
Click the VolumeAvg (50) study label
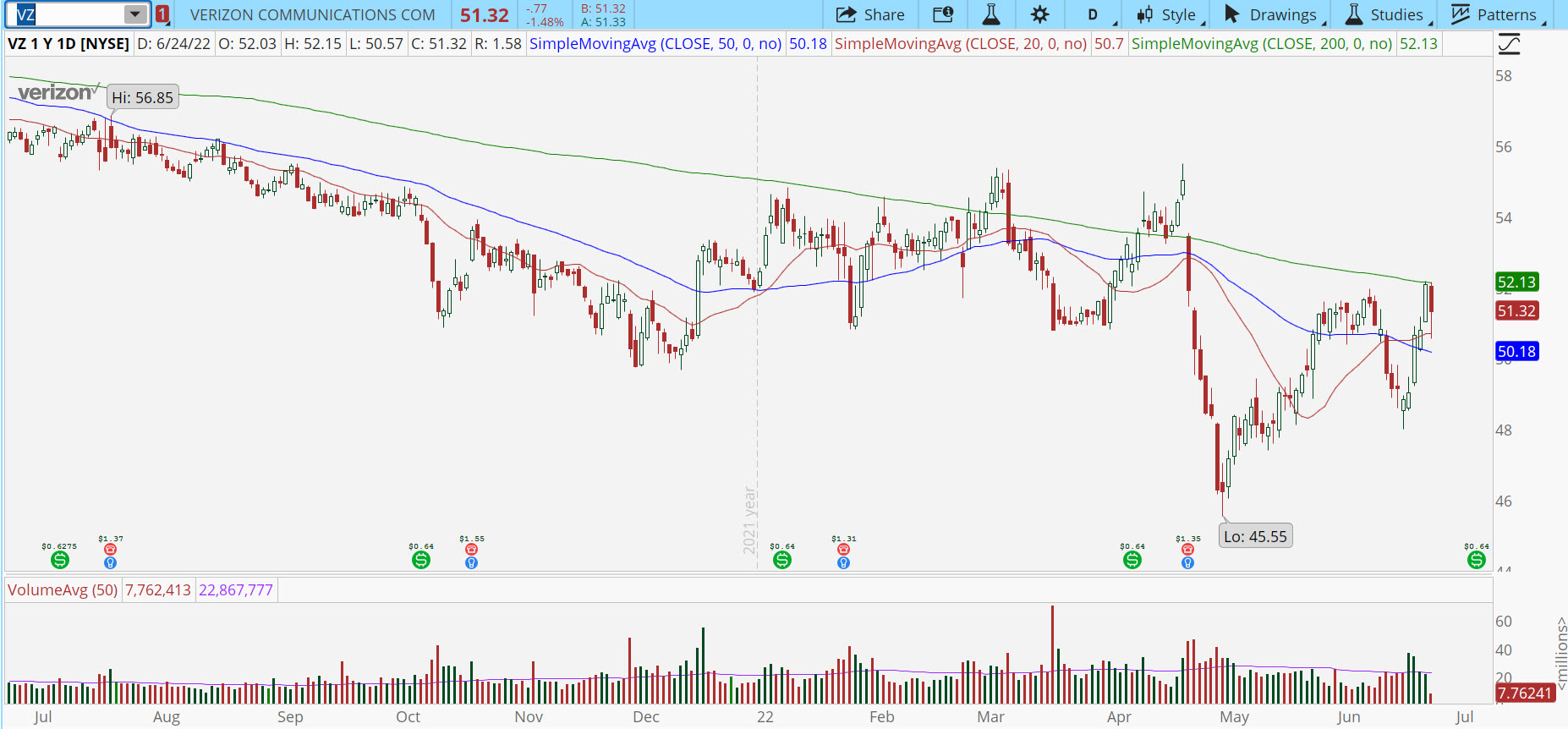(63, 590)
